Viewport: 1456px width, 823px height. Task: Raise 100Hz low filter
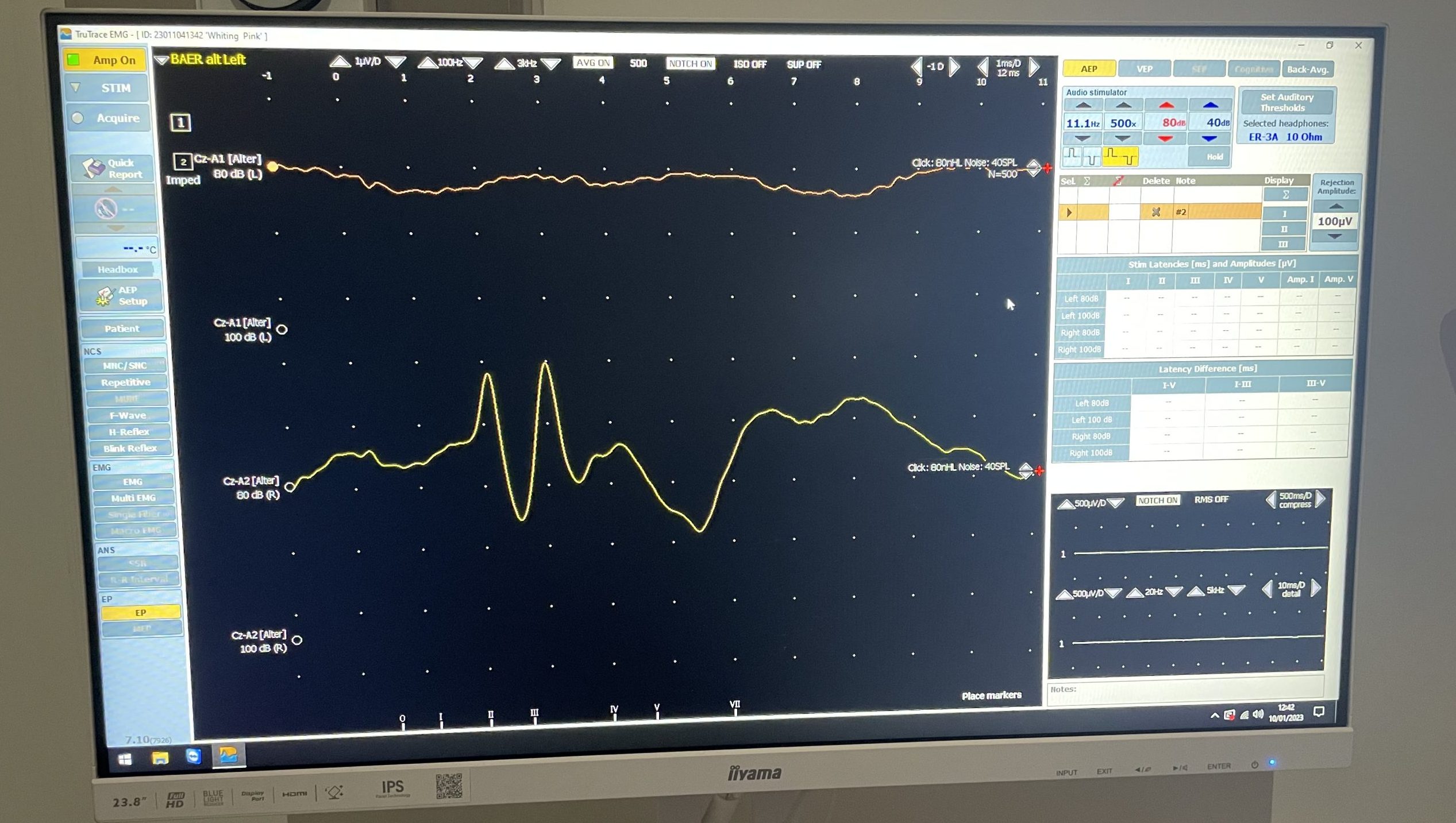coord(427,62)
